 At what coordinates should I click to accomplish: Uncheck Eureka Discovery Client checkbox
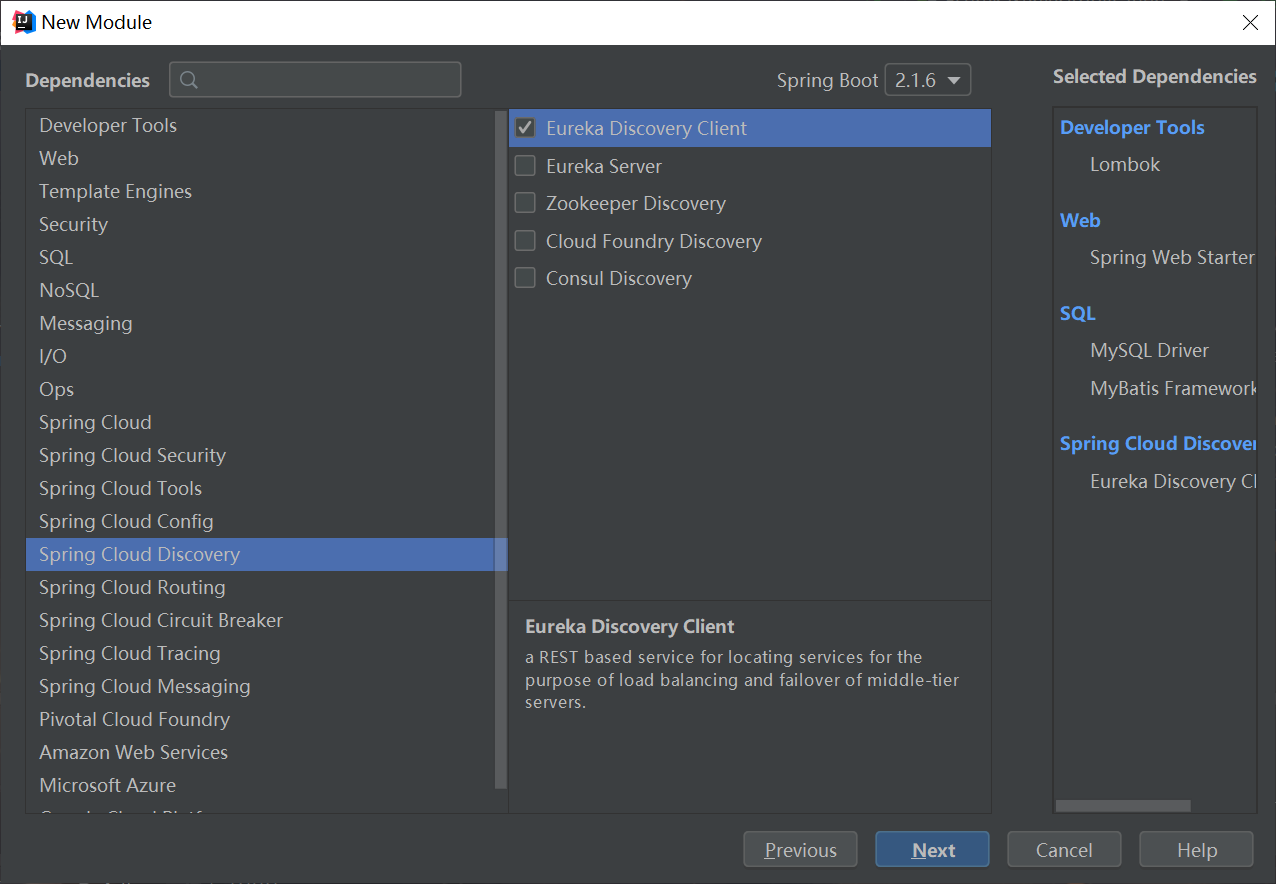point(525,128)
